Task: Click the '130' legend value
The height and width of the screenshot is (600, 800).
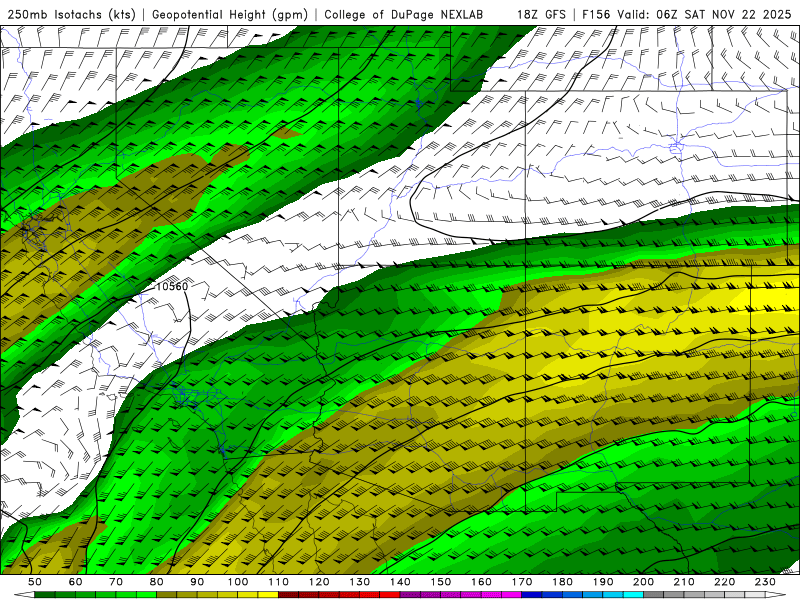Action: (x=360, y=582)
